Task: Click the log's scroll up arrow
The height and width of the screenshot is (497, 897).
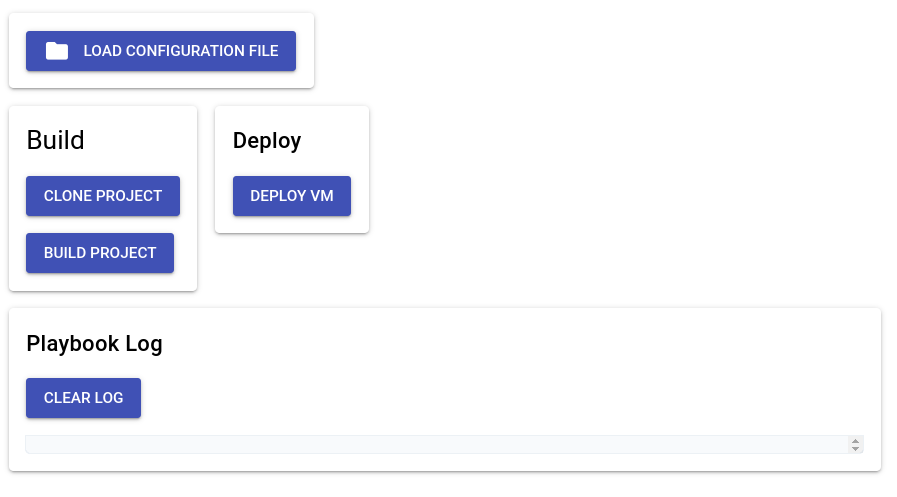Action: tap(855, 441)
